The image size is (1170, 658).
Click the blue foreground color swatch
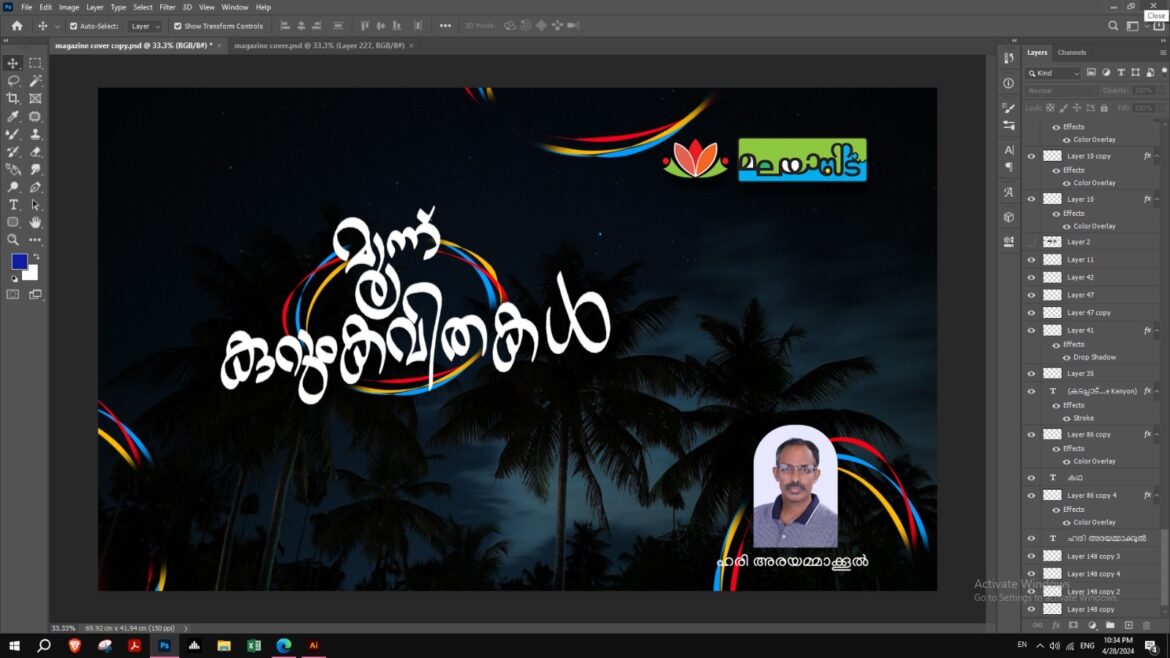coord(19,261)
